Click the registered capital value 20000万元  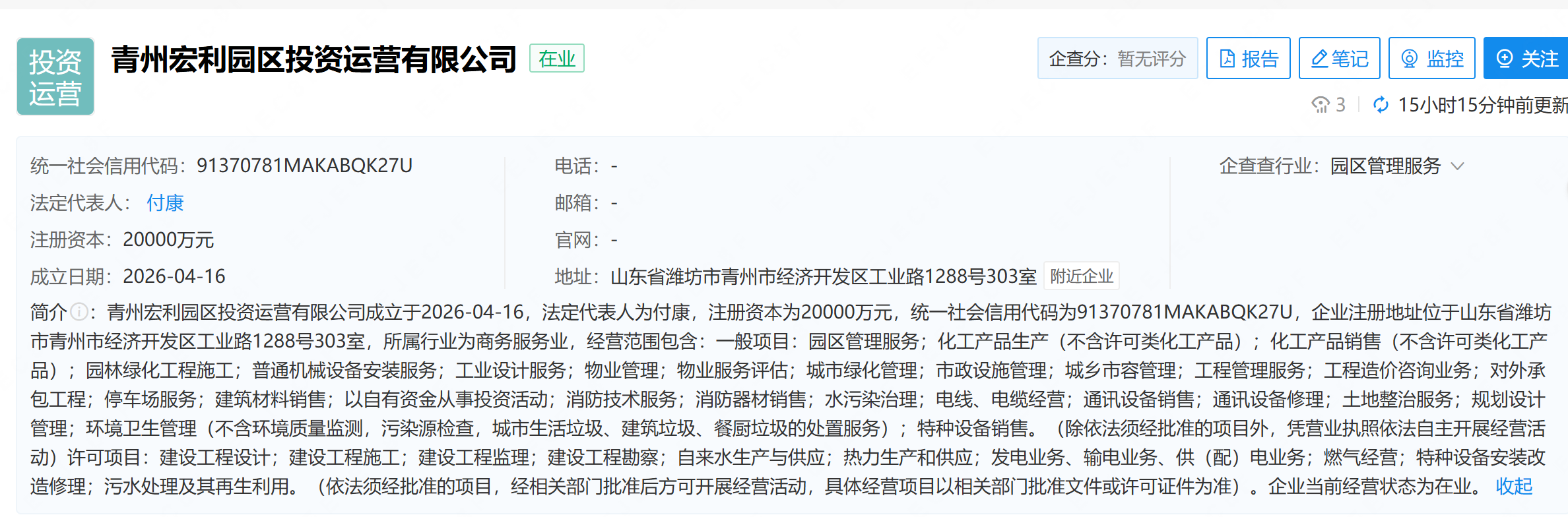(168, 240)
